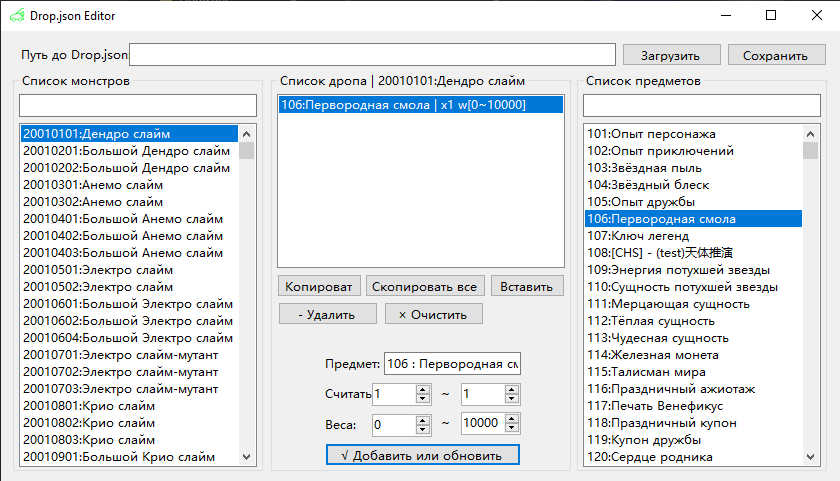The height and width of the screenshot is (481, 840).
Task: Click the Drop.json Editor app icon
Action: point(15,15)
